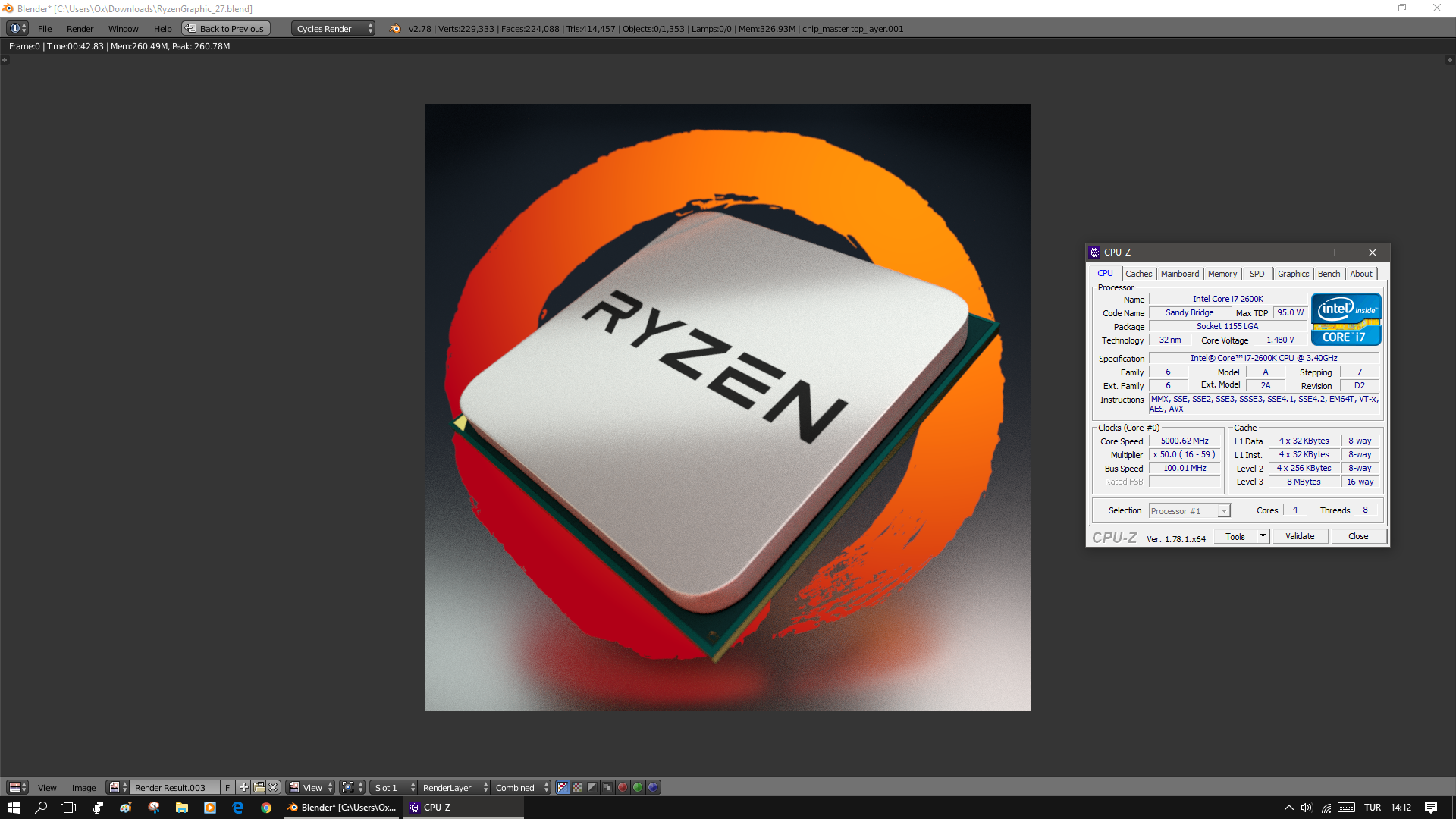The height and width of the screenshot is (819, 1456).
Task: Open the media player icon in taskbar
Action: pos(210,808)
